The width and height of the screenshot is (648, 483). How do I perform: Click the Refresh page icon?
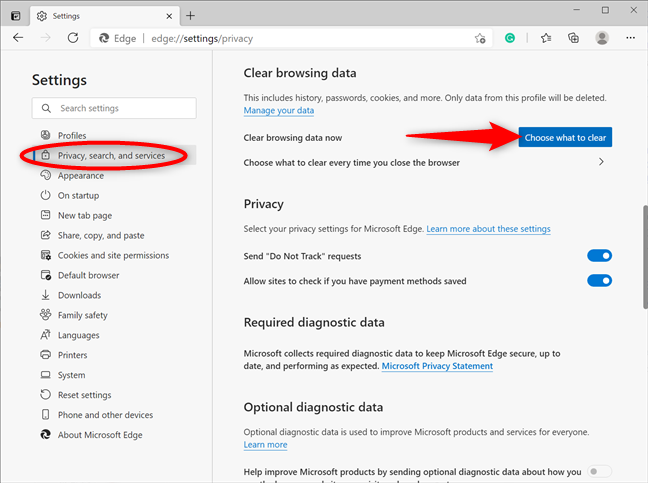point(73,38)
